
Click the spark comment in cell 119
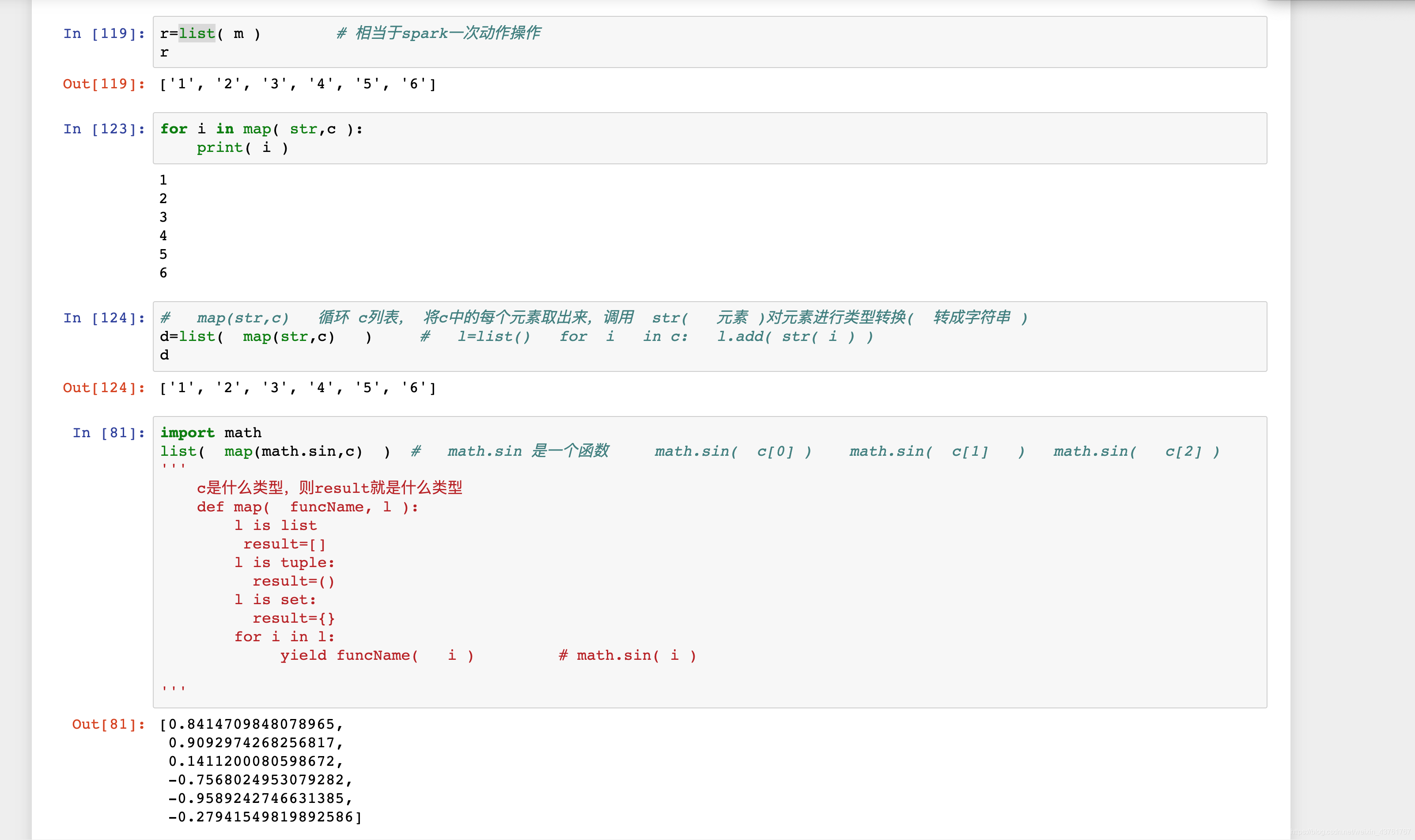[x=439, y=34]
